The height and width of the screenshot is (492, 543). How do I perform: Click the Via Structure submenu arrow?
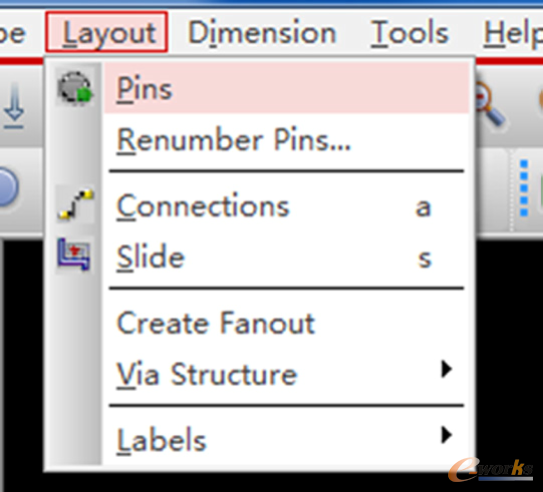click(x=446, y=369)
